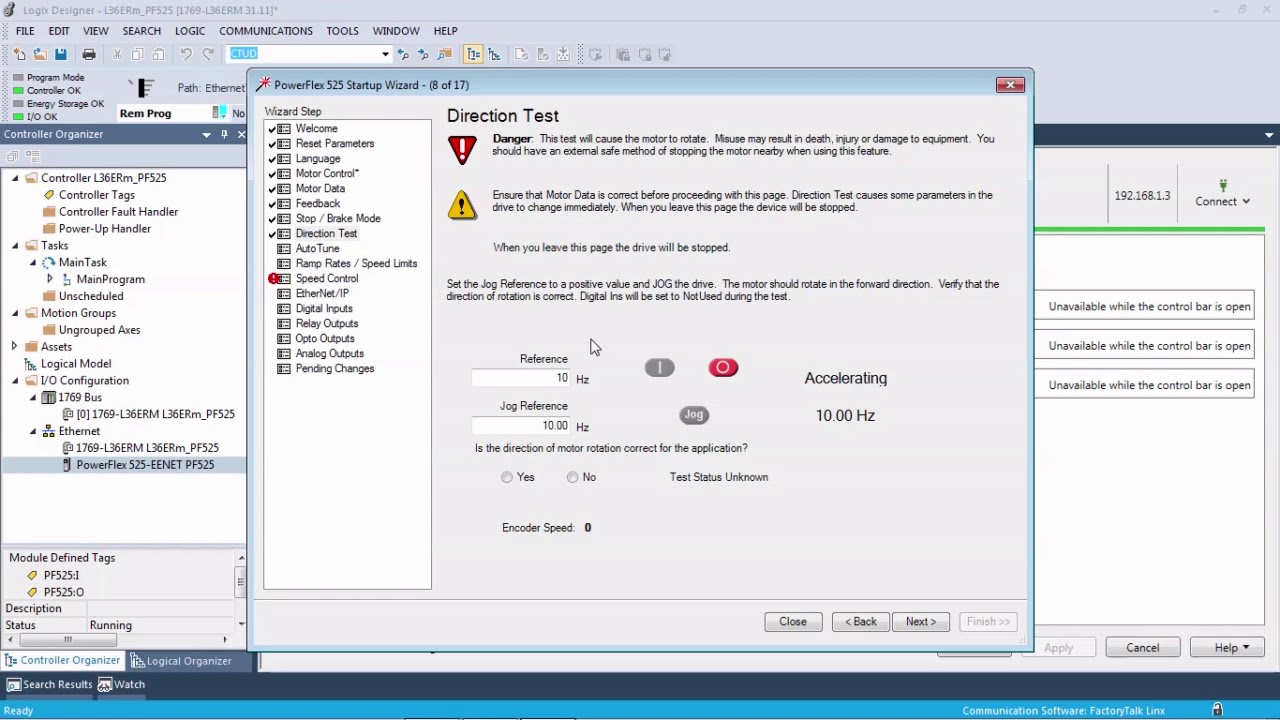This screenshot has height=720, width=1280.
Task: Open the TOOLS menu
Action: 343,31
